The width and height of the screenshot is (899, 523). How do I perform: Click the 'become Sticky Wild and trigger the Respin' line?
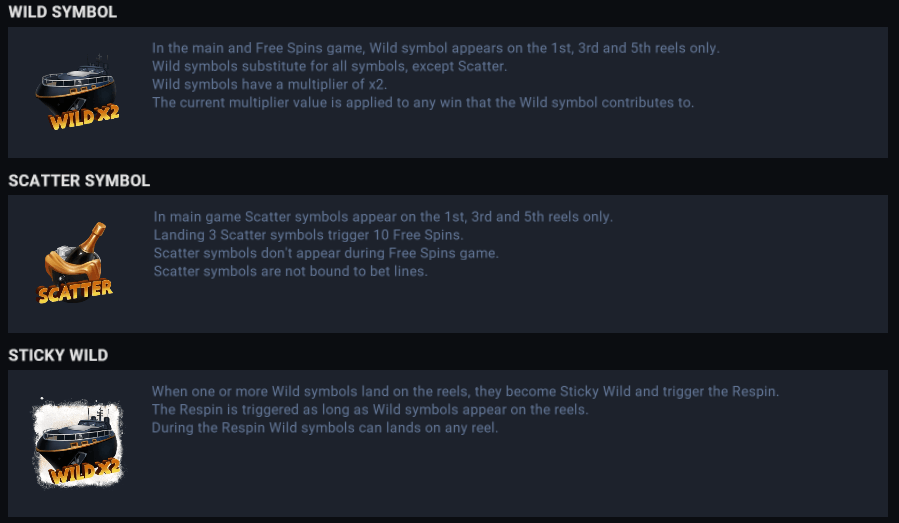465,392
